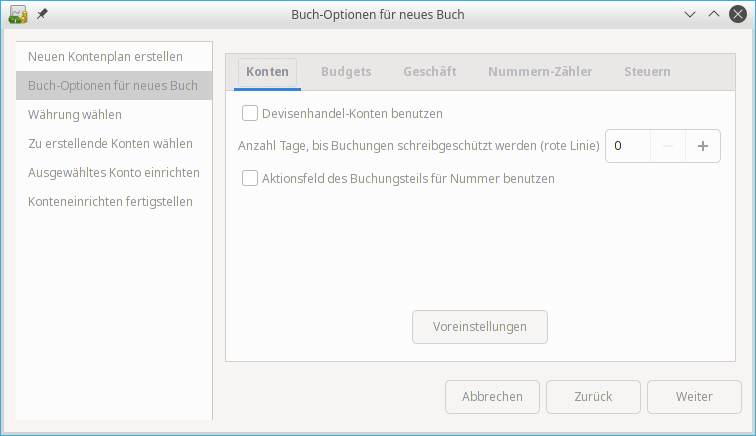Click the Weiter button
The image size is (756, 436).
(694, 396)
